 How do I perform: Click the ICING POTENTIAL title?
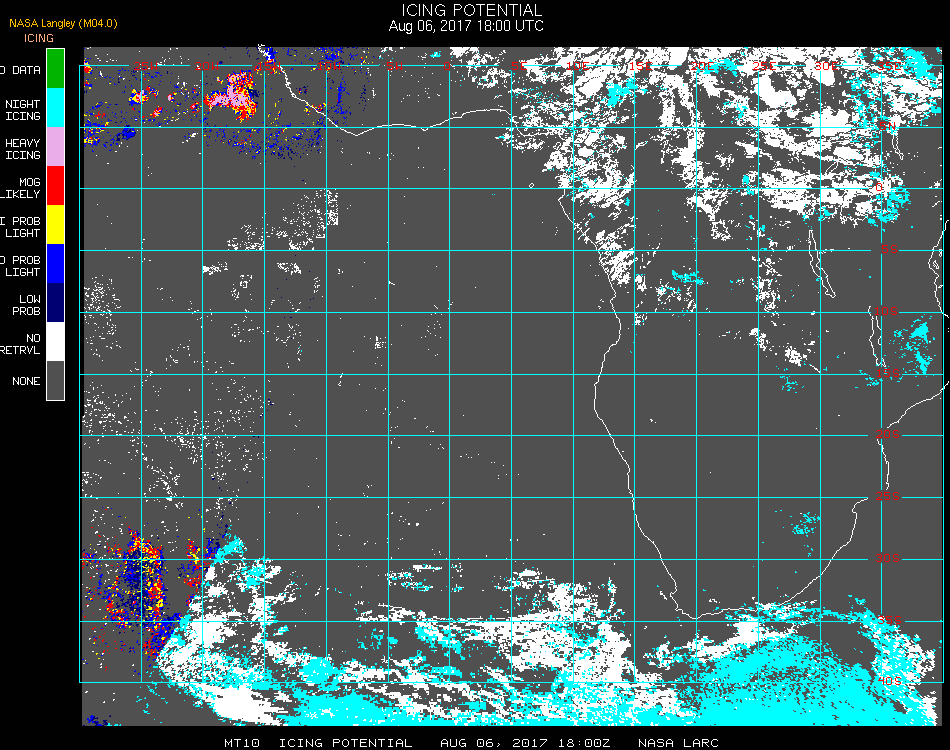pos(472,10)
